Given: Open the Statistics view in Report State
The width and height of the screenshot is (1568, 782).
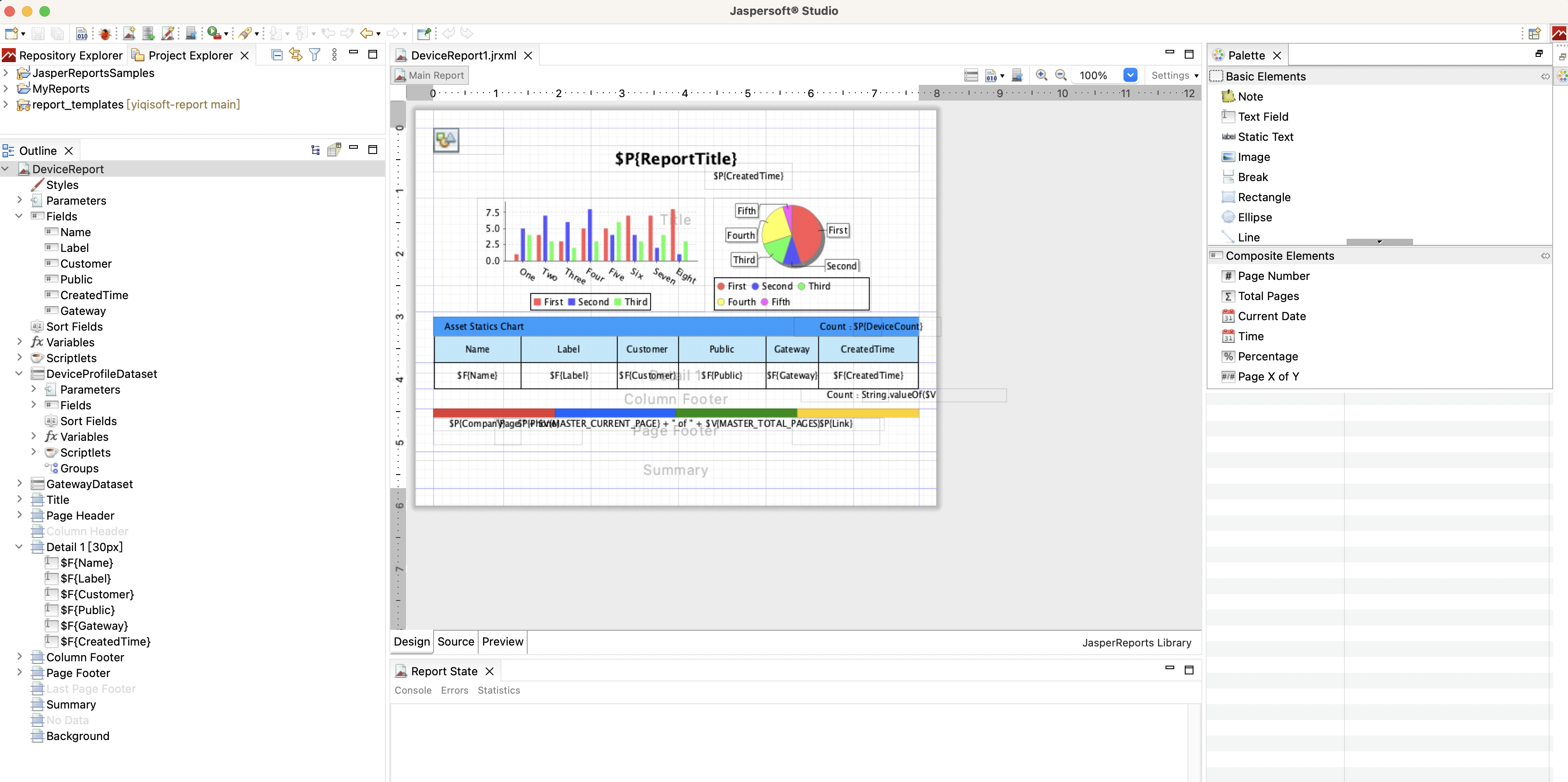Looking at the screenshot, I should coord(498,690).
